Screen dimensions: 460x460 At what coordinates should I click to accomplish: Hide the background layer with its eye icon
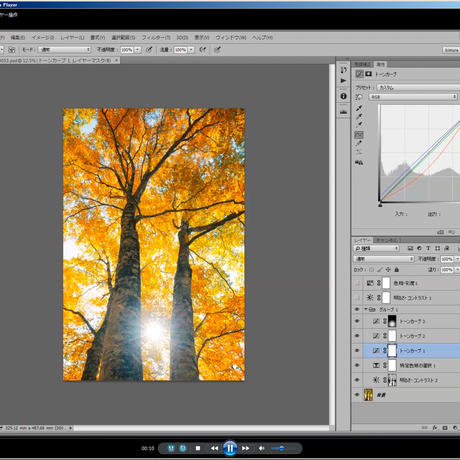(x=357, y=395)
